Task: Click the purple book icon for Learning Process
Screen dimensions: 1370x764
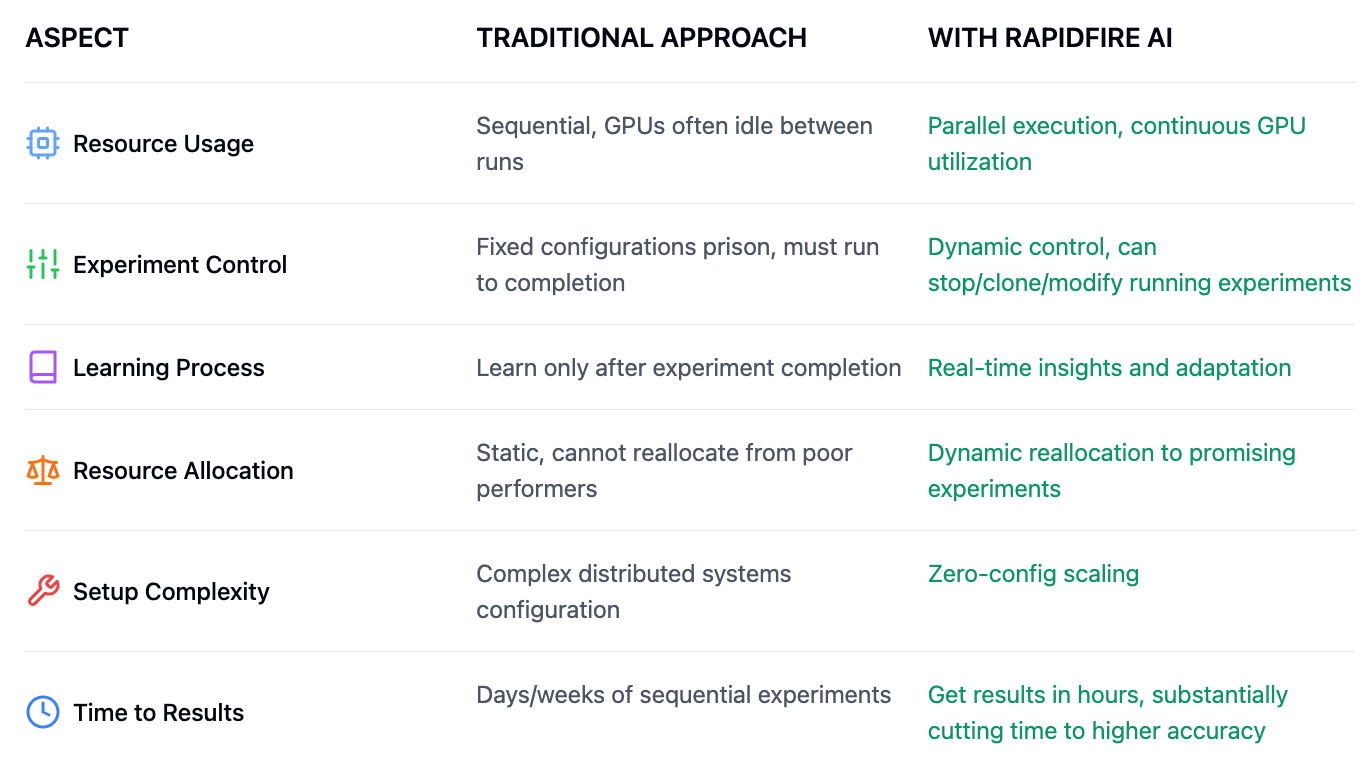Action: [42, 368]
